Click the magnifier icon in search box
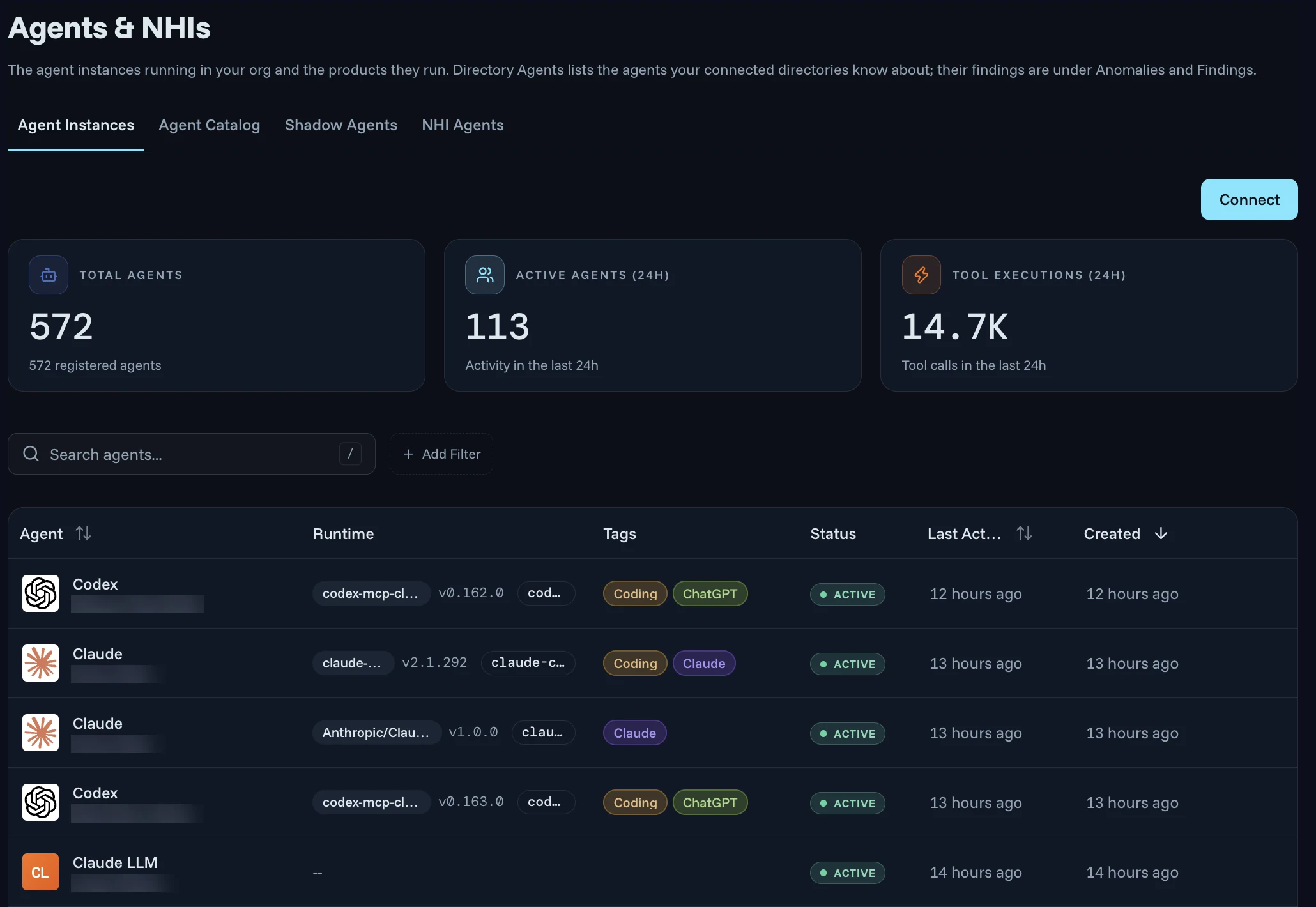 (x=31, y=453)
